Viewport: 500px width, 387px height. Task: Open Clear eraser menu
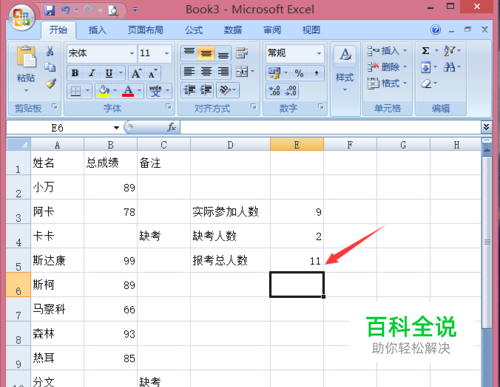[x=429, y=83]
